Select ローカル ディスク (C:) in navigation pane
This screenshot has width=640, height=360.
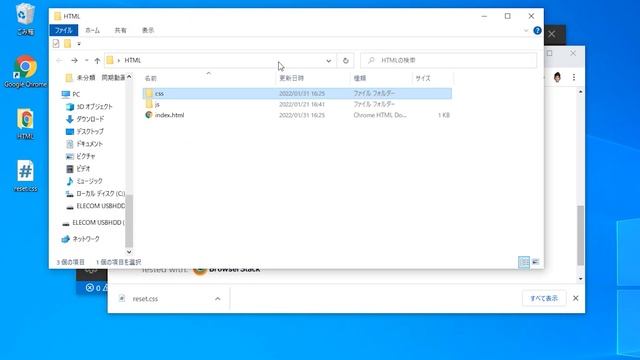coord(95,193)
